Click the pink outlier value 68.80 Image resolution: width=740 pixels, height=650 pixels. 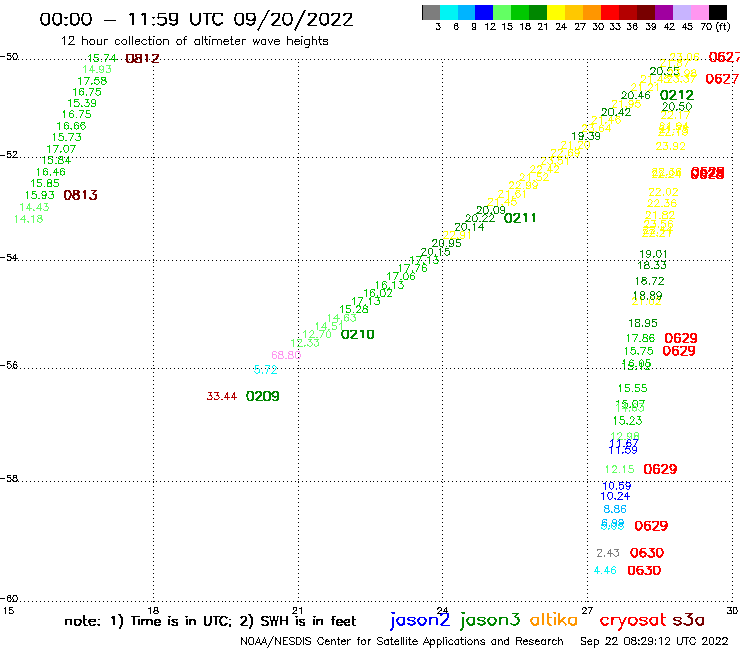coord(286,355)
